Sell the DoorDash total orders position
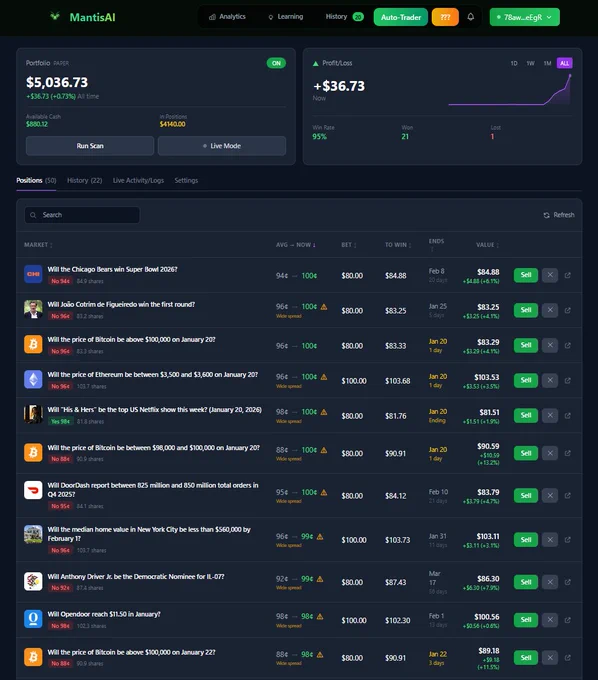598x680 pixels. 526,495
